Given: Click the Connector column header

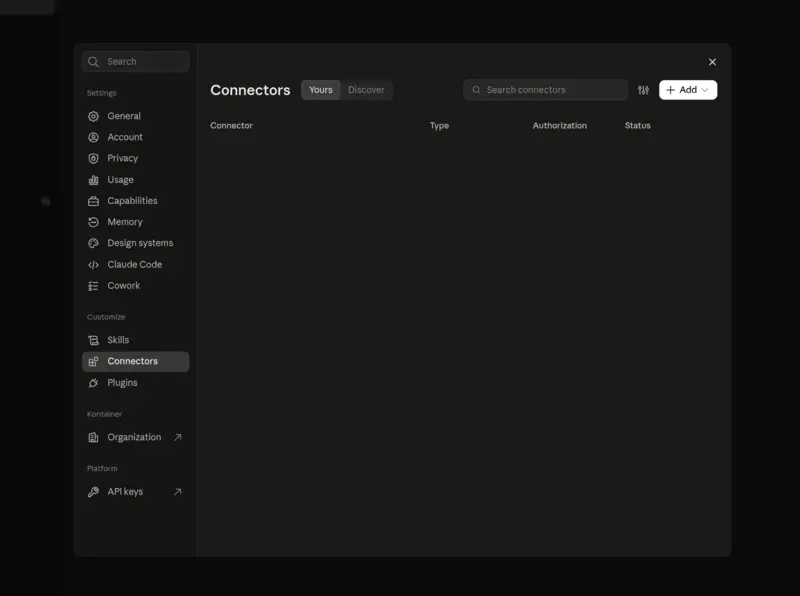Looking at the screenshot, I should pos(231,126).
